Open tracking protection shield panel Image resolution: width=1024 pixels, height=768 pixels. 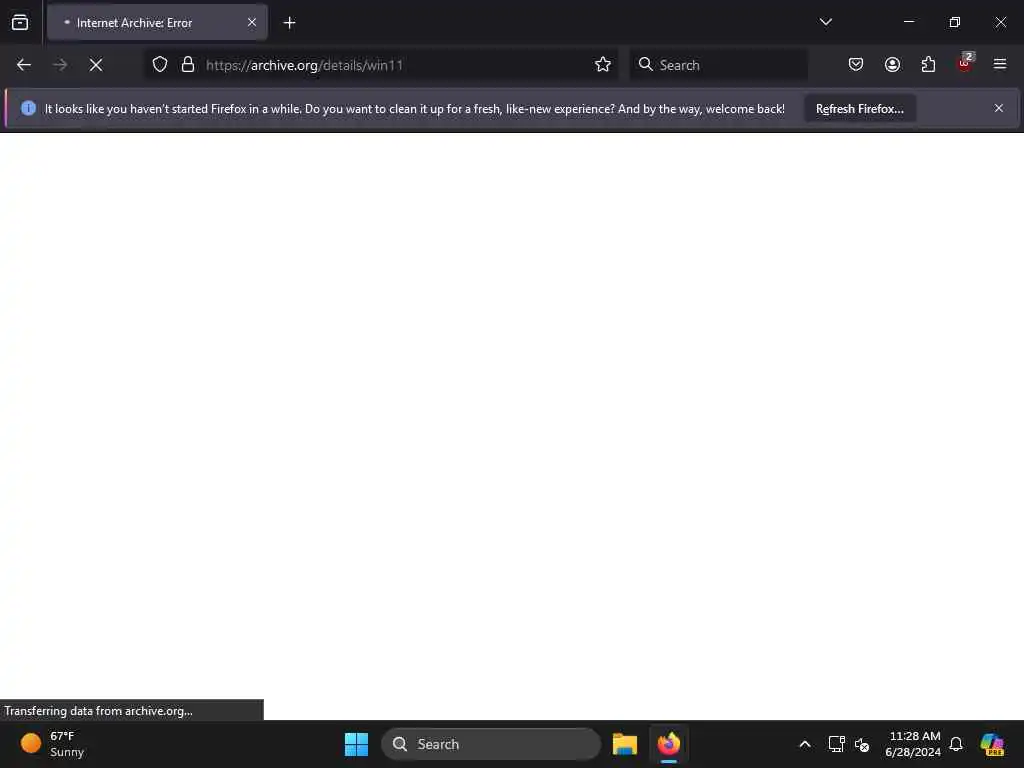click(x=160, y=65)
